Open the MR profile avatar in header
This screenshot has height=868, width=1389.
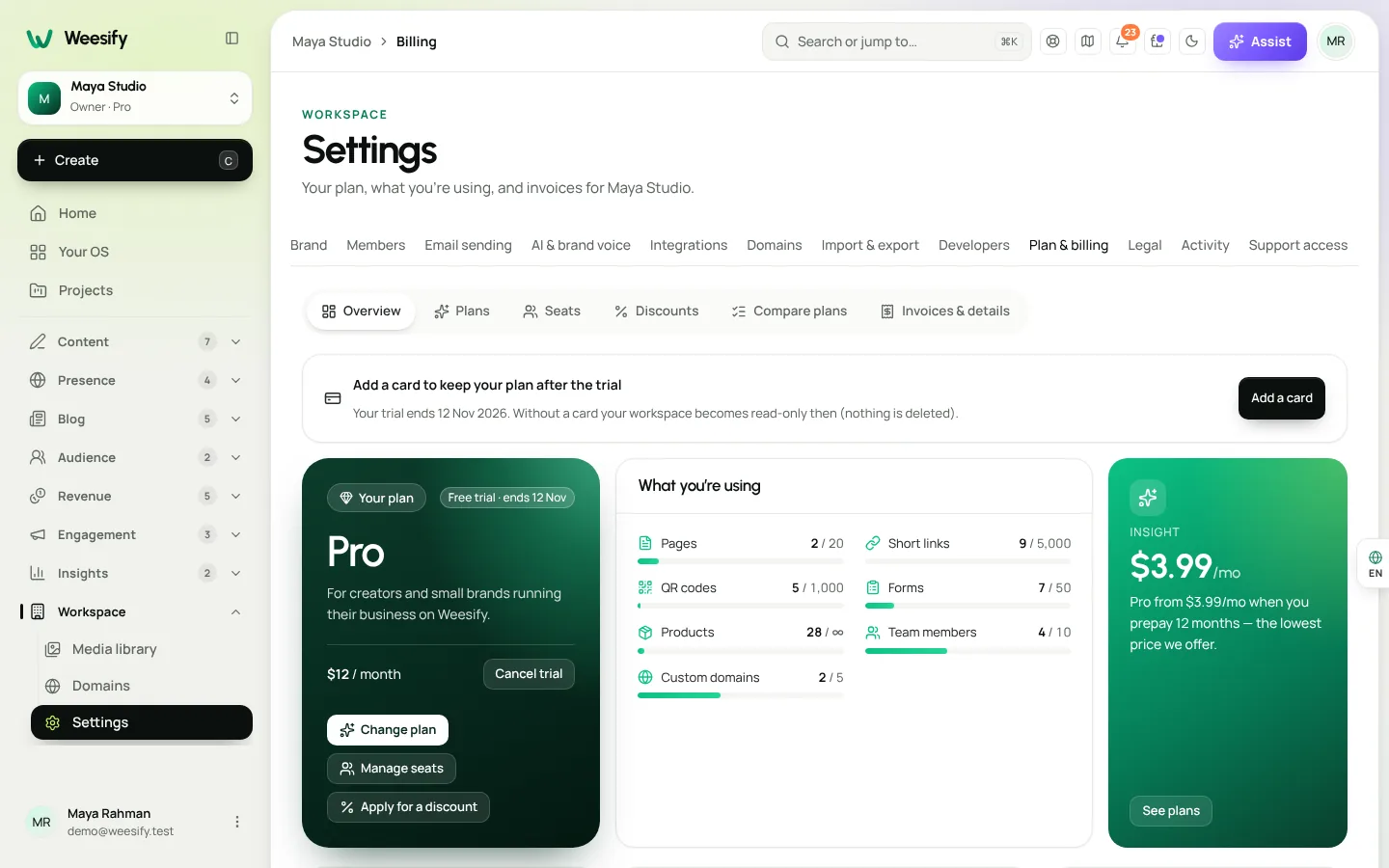[1336, 41]
